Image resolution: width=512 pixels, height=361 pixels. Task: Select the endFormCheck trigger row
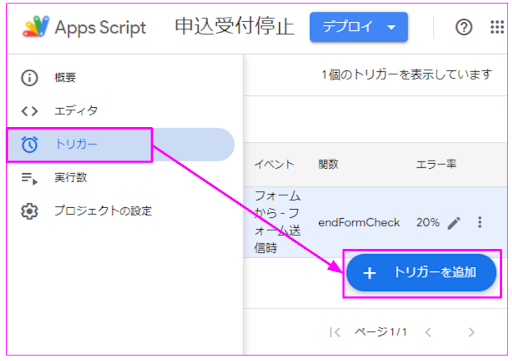[x=375, y=222]
